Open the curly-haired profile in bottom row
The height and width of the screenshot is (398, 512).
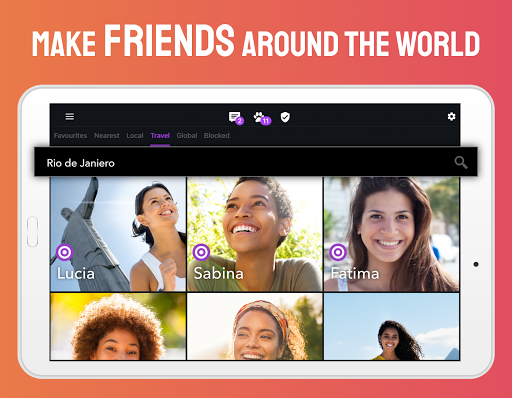[118, 326]
